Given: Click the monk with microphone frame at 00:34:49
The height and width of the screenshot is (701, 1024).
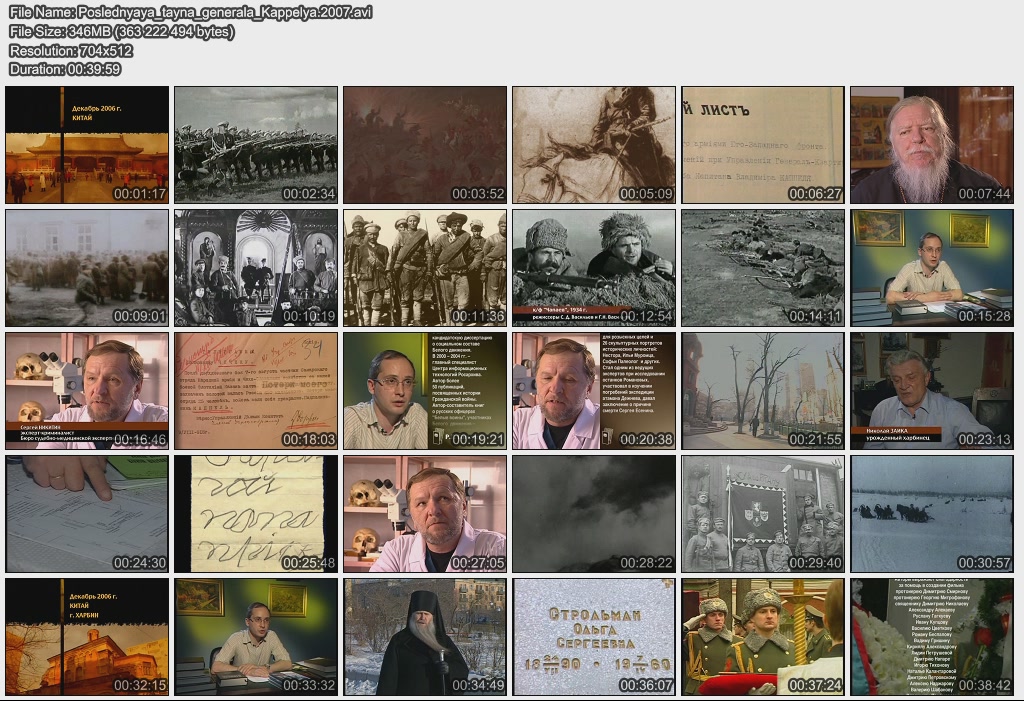Looking at the screenshot, I should click(x=425, y=637).
